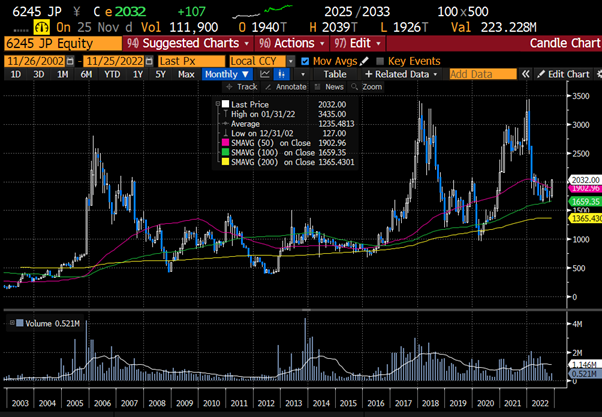Enable the Key Events checkbox

[x=380, y=61]
